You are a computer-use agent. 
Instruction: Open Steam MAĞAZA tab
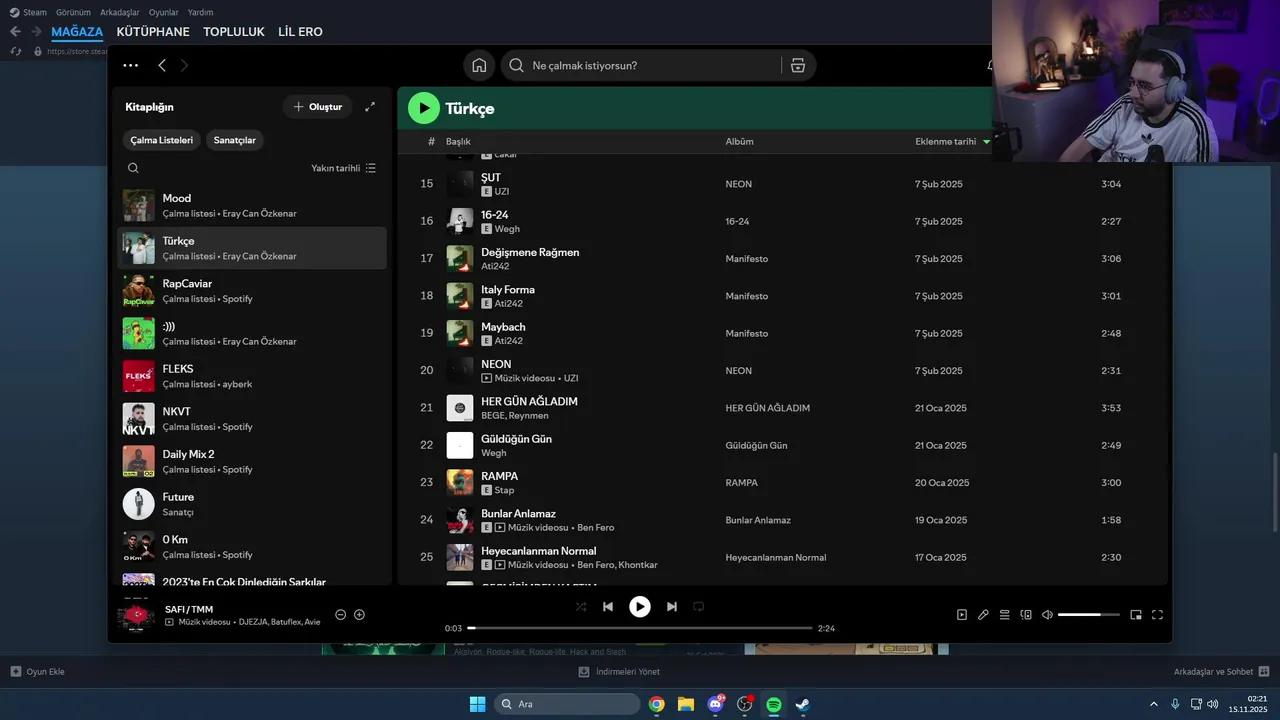click(77, 32)
